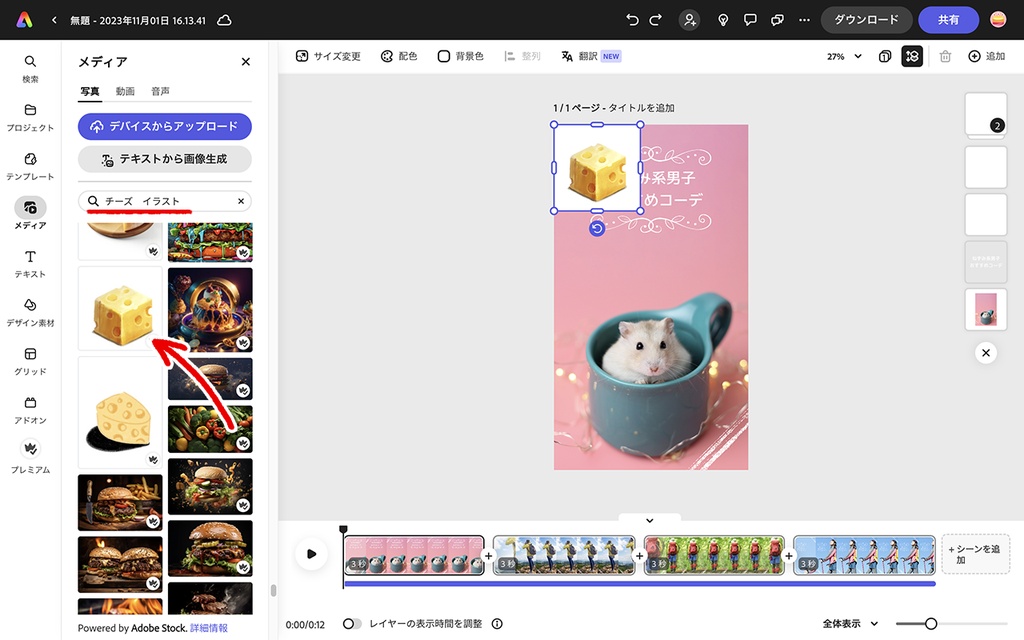Open the Adobe Express home logo
Viewport: 1024px width, 640px height.
(x=24, y=20)
